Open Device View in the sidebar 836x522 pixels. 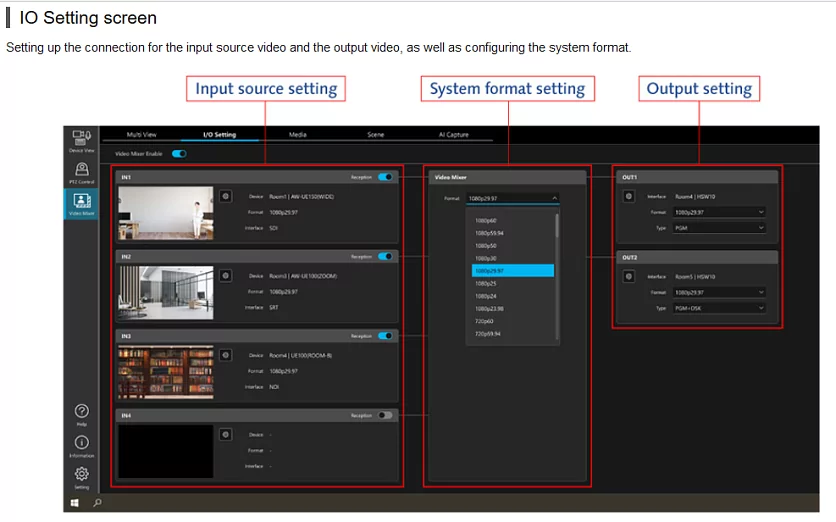pos(81,140)
